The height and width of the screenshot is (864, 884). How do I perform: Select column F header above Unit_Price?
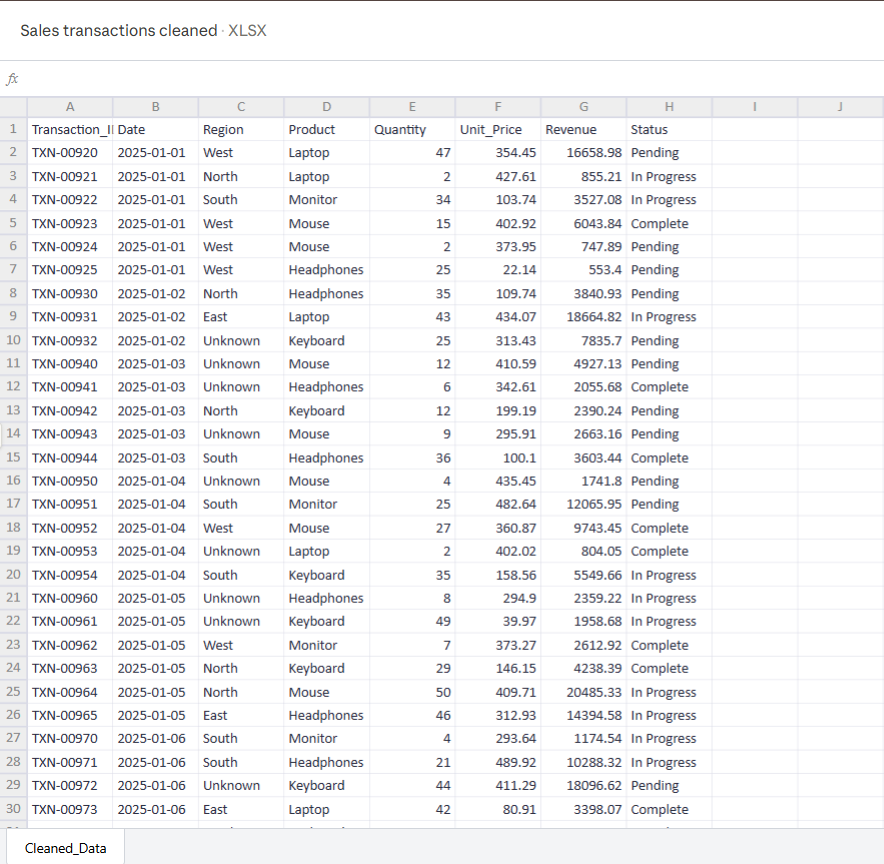tap(497, 107)
